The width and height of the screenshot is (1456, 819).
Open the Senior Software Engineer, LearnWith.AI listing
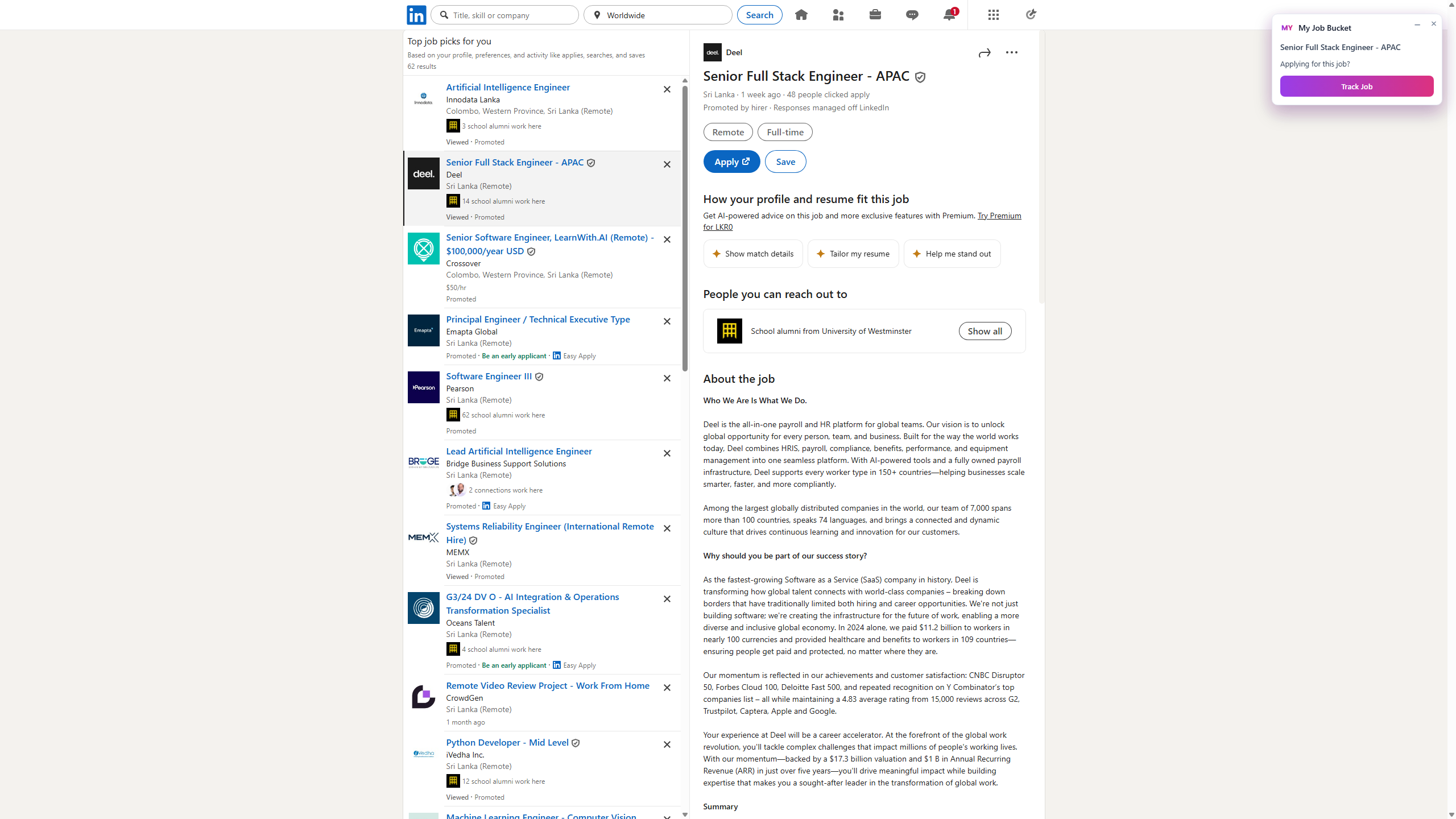tap(550, 244)
